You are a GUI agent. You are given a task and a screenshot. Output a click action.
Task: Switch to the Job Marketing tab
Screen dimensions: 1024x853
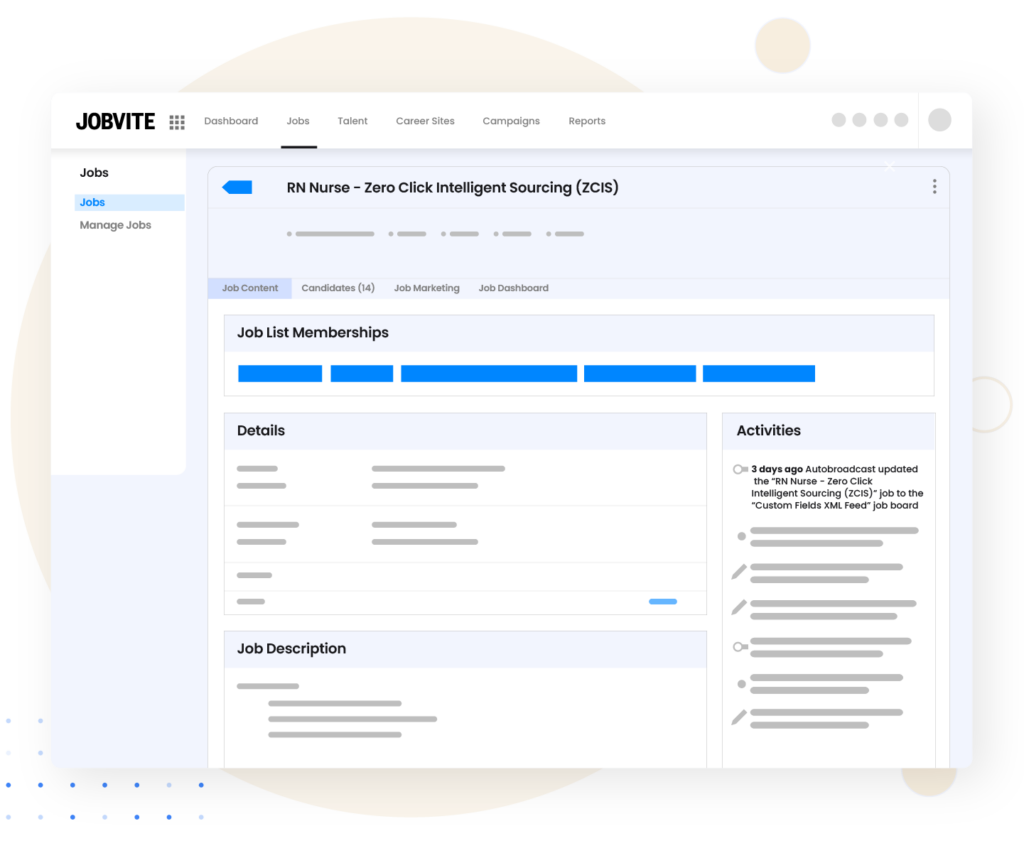point(426,288)
